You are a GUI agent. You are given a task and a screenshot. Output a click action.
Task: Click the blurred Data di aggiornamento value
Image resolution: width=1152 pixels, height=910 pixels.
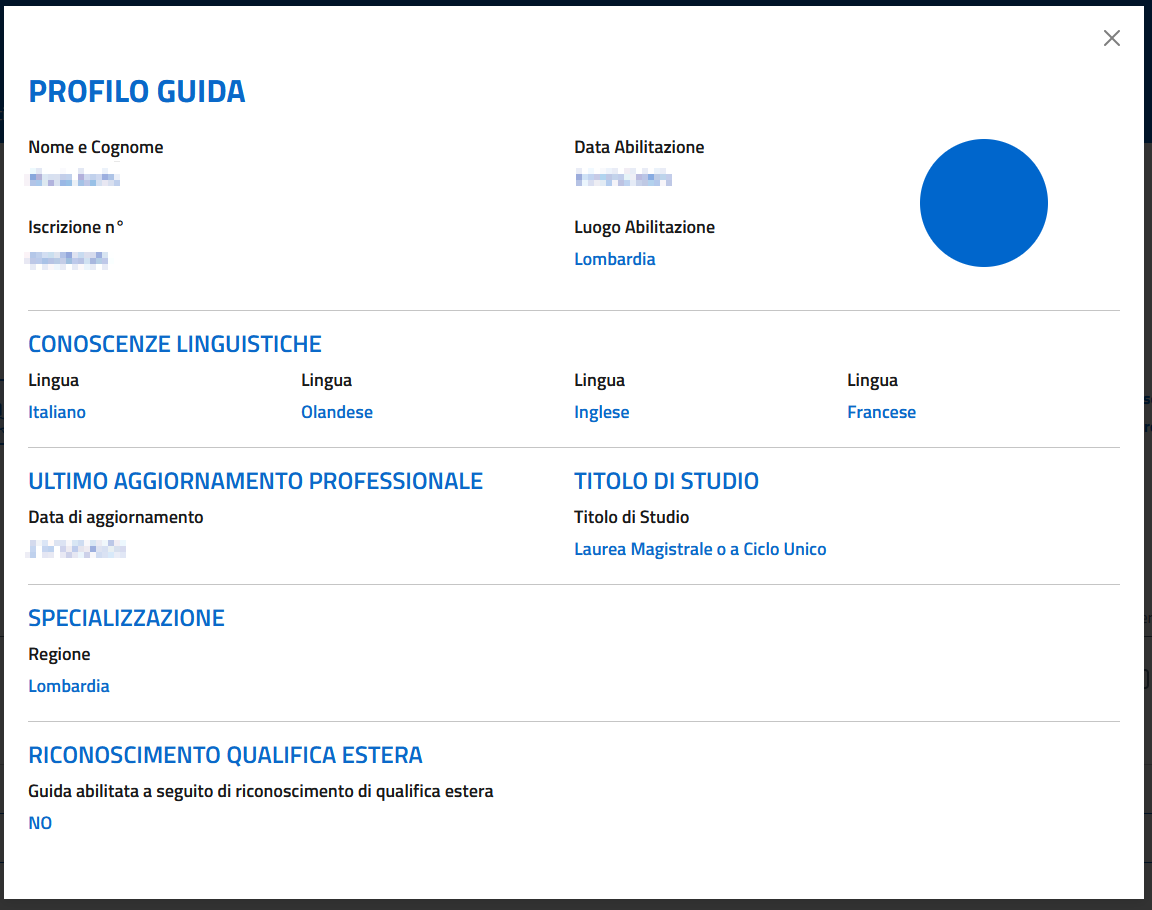click(x=77, y=549)
